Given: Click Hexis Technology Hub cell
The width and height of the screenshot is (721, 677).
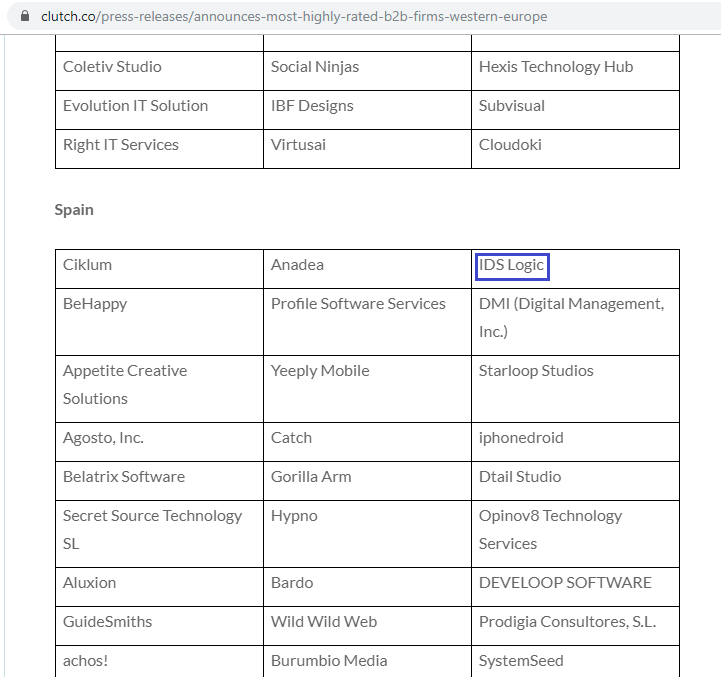Looking at the screenshot, I should (575, 71).
